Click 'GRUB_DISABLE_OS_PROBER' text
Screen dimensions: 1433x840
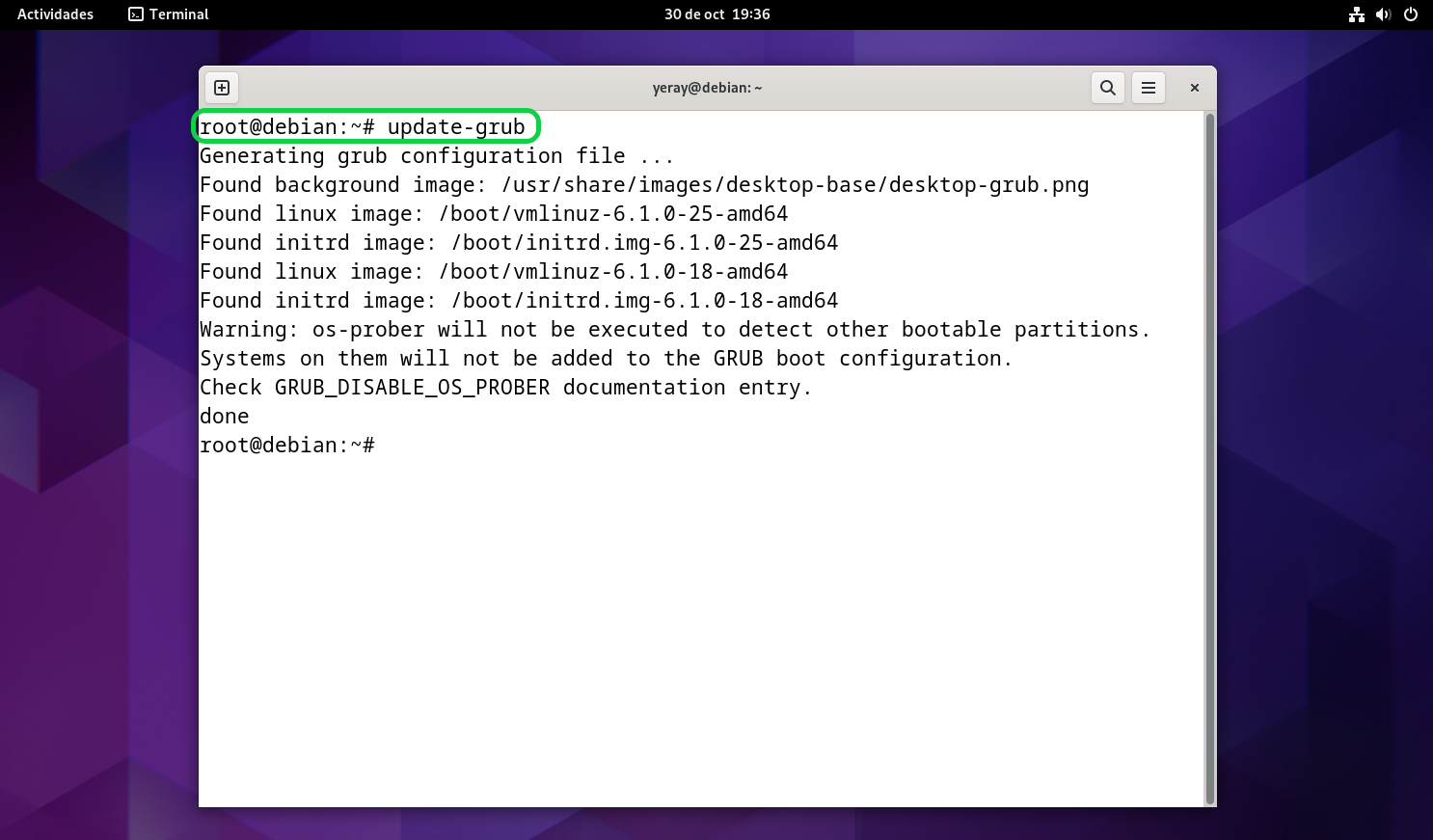[x=413, y=388]
